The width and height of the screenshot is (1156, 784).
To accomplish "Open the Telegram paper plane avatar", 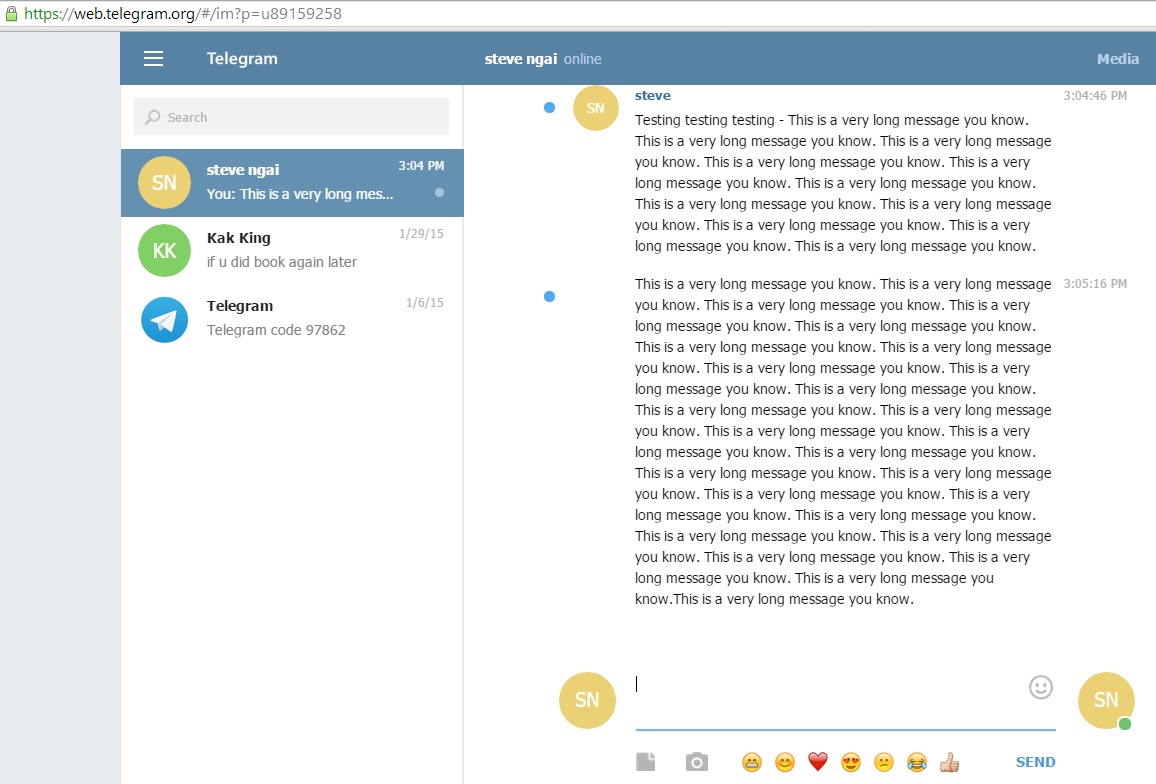I will click(x=164, y=319).
